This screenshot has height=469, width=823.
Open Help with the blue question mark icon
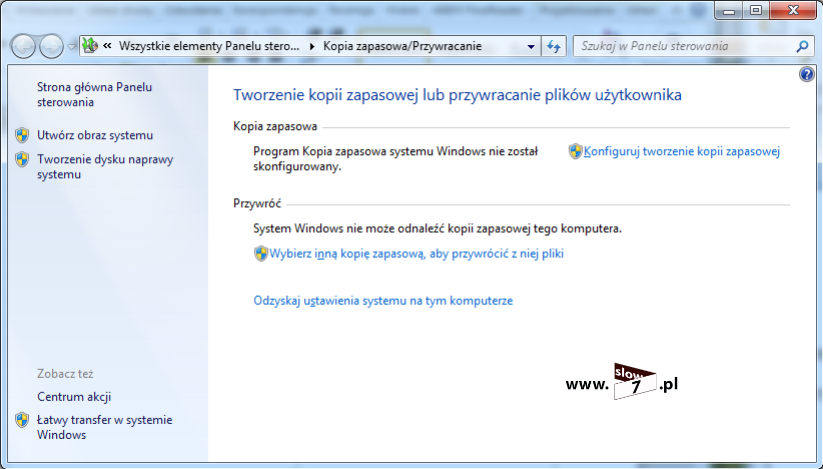tap(807, 74)
